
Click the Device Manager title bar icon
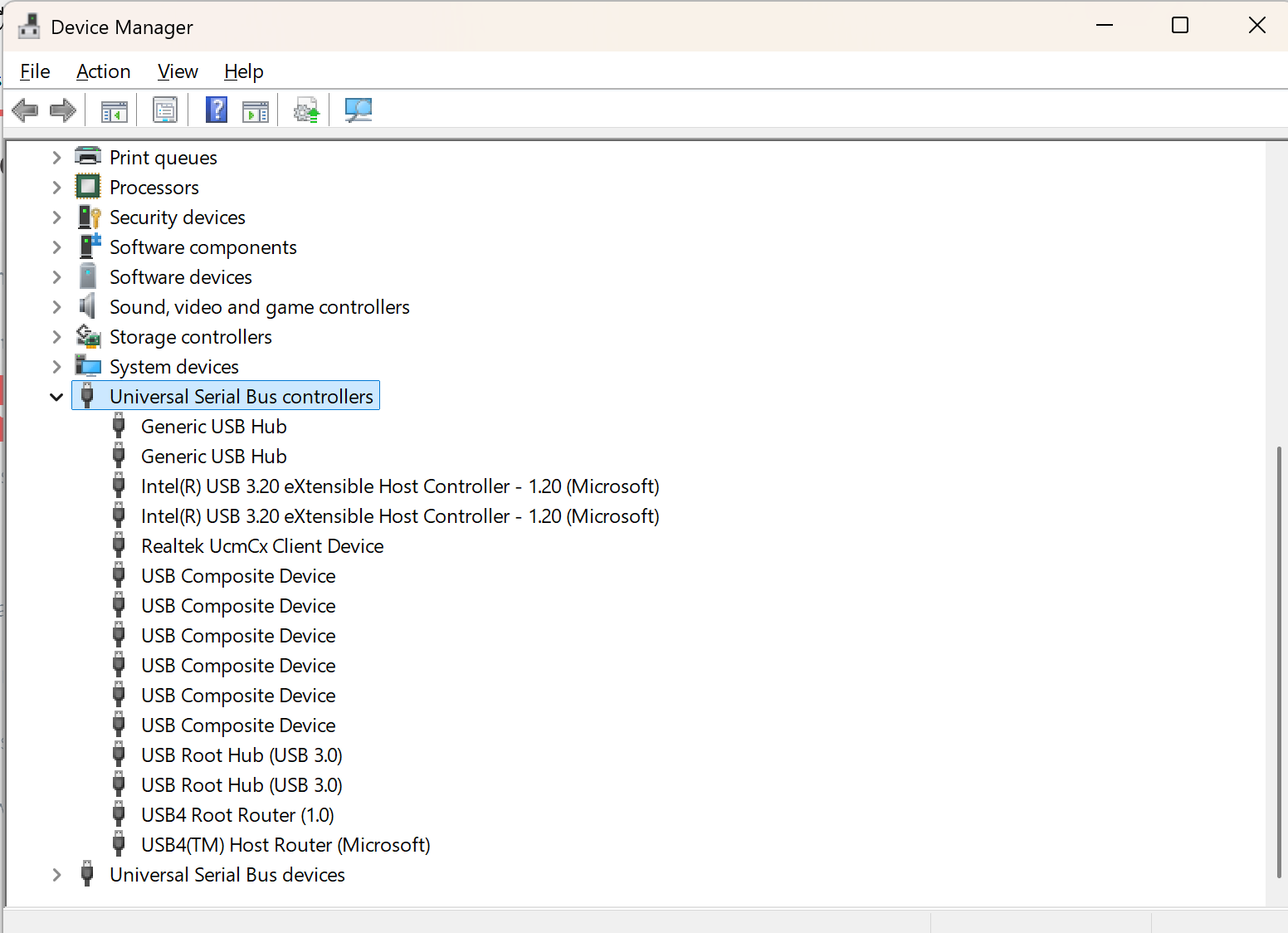click(29, 27)
